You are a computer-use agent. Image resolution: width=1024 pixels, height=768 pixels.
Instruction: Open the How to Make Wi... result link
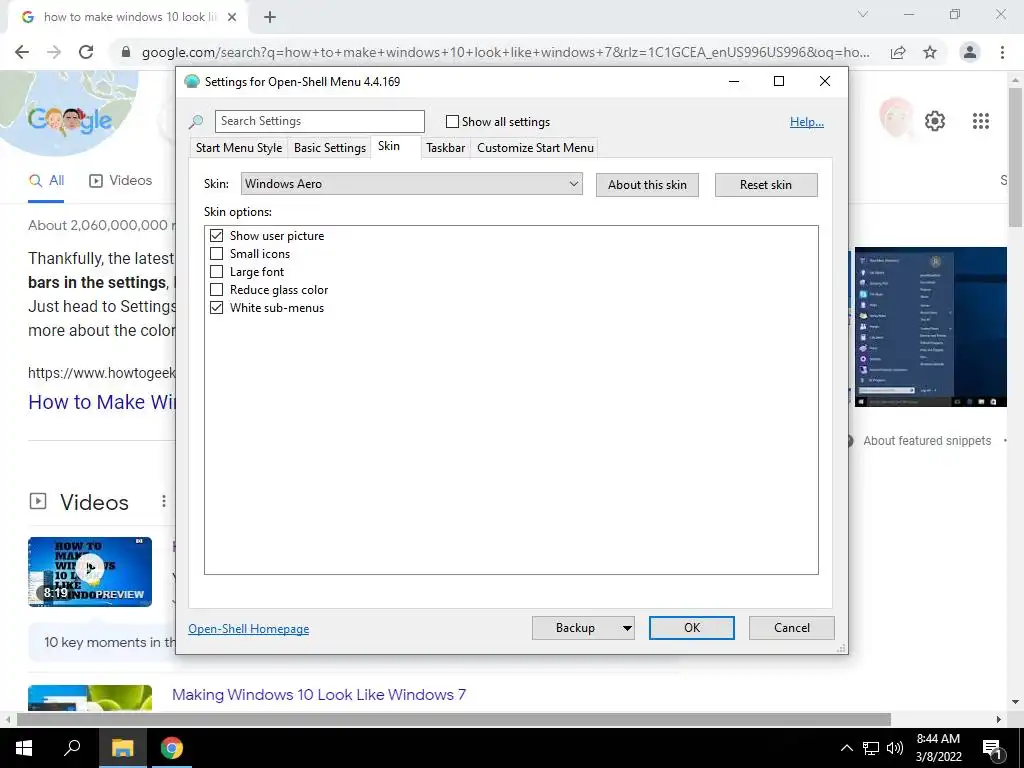point(102,402)
